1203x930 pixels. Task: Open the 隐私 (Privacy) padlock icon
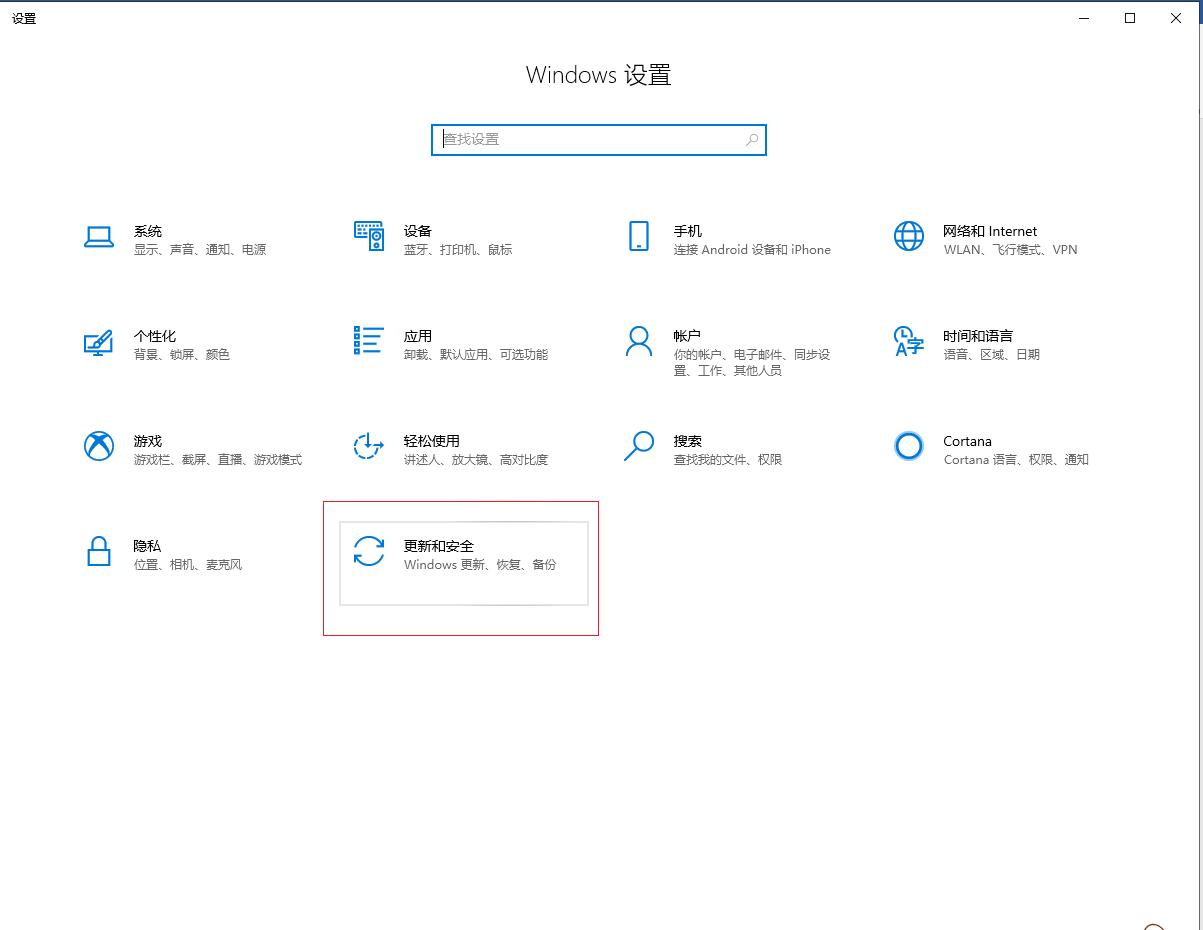click(98, 551)
